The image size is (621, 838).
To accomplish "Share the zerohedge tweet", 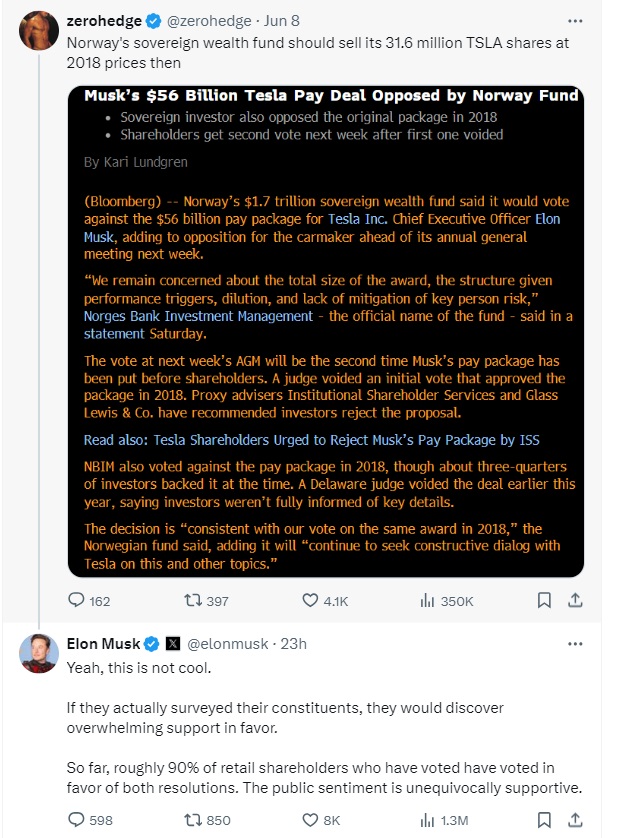I will (x=575, y=601).
